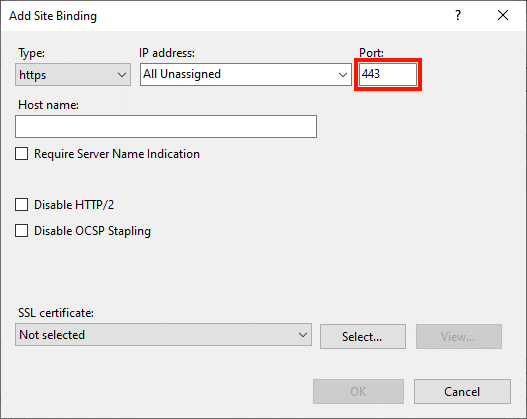Click the IP address dropdown chevron arrow
The height and width of the screenshot is (419, 527).
343,75
